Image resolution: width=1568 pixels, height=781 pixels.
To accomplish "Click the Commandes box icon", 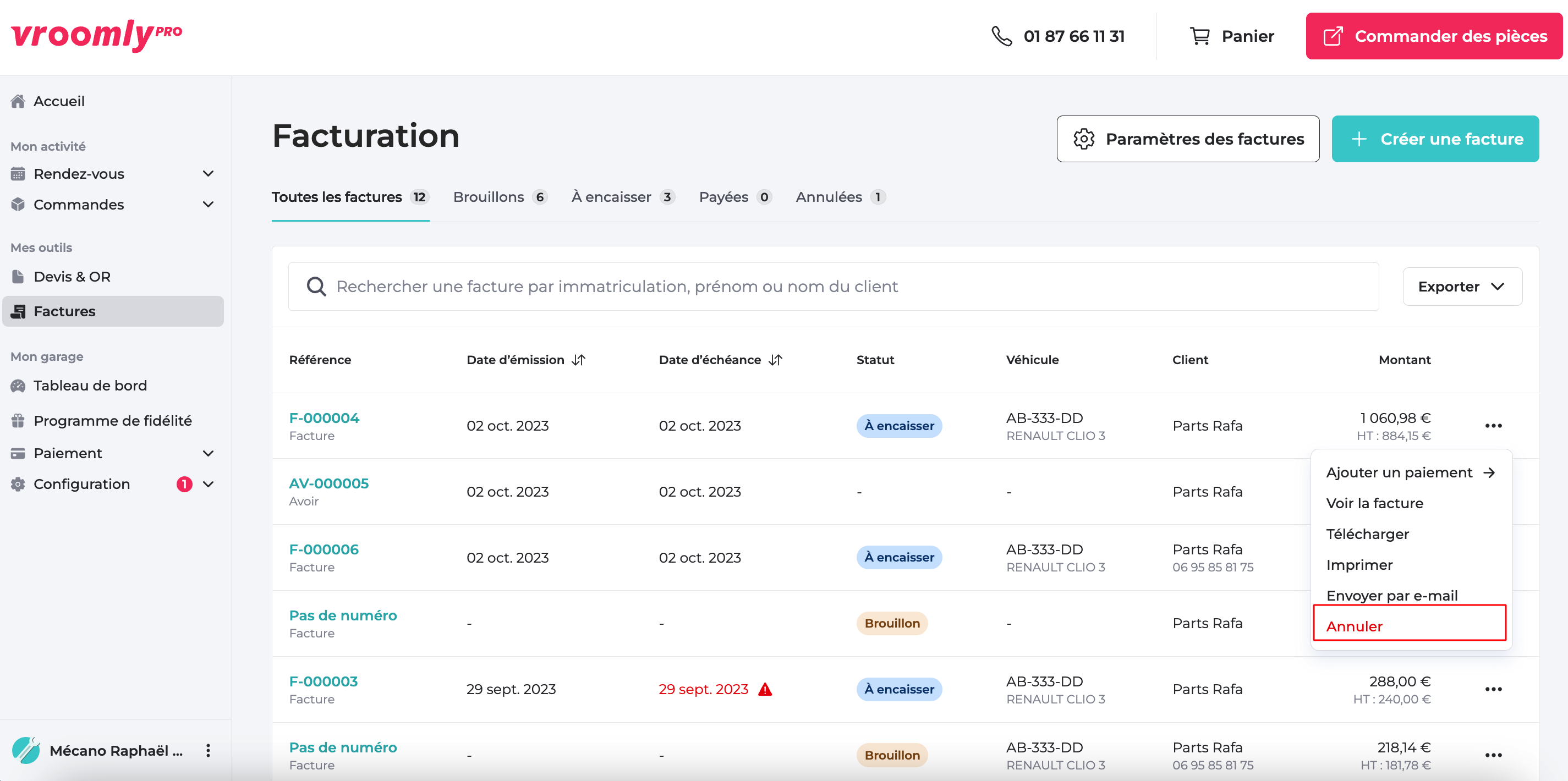I will (x=18, y=205).
